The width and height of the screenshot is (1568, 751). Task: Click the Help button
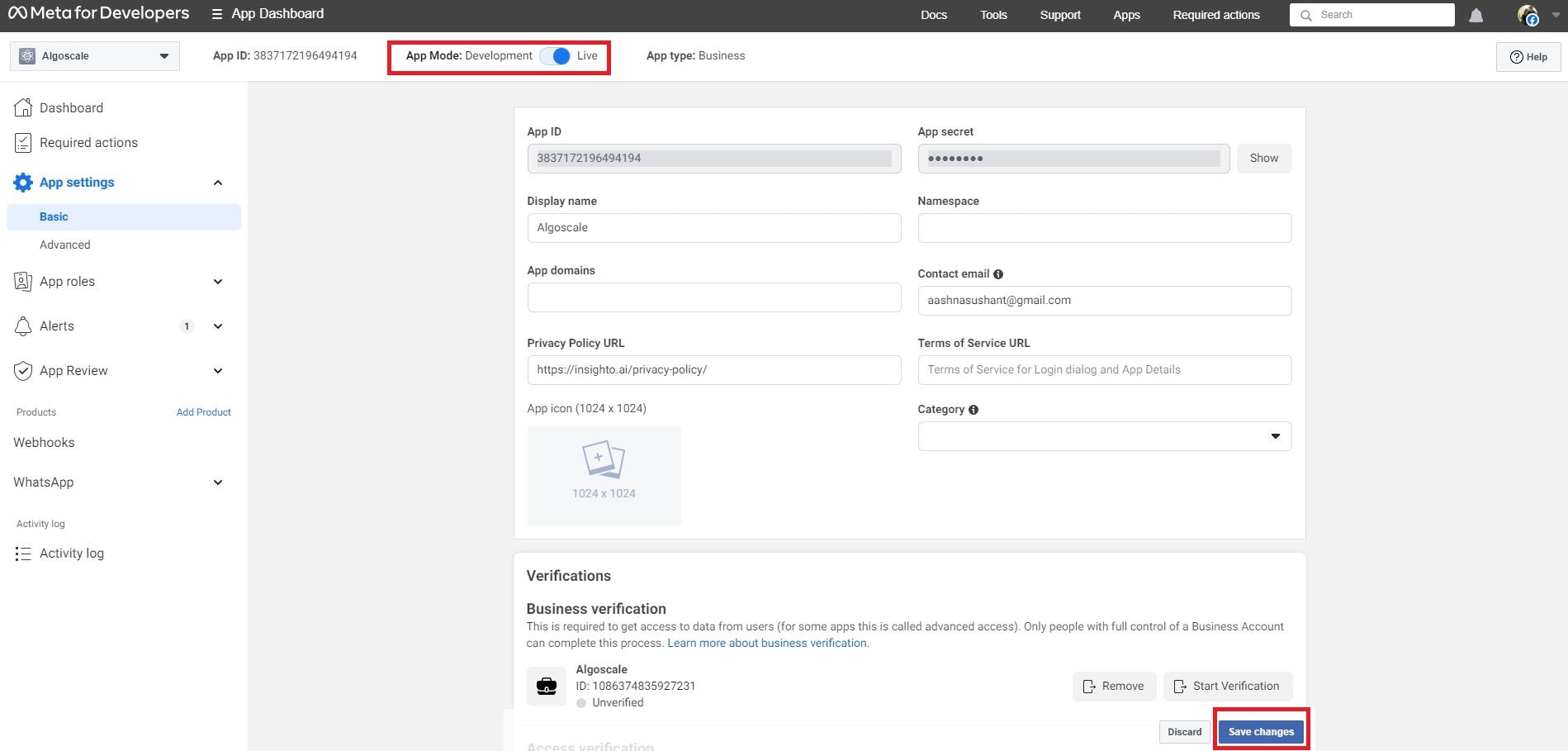click(x=1528, y=57)
